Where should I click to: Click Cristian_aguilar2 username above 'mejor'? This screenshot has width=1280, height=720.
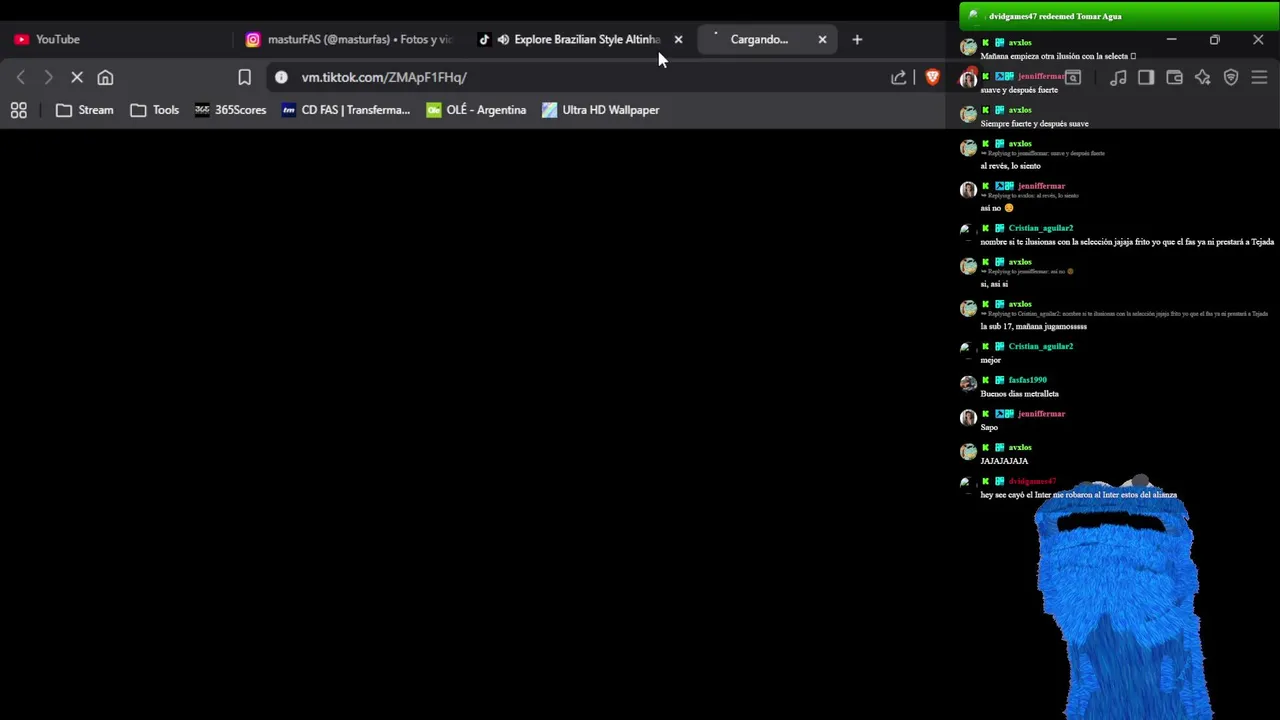click(1040, 346)
